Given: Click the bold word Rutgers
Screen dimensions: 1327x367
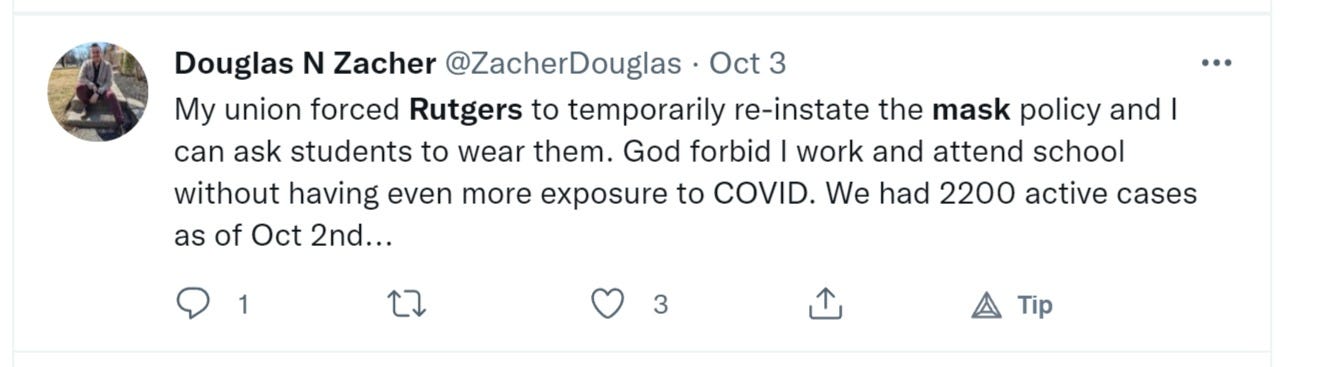Looking at the screenshot, I should pyautogui.click(x=466, y=109).
